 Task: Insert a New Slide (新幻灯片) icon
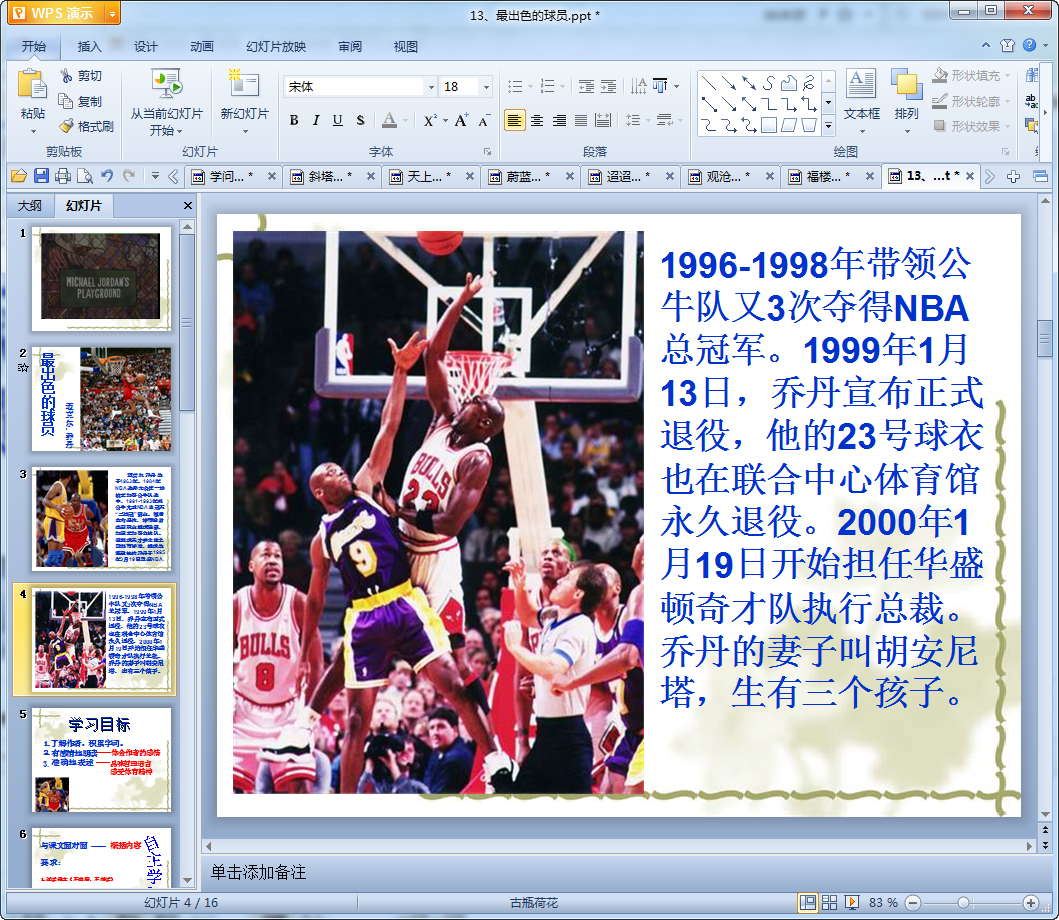244,84
